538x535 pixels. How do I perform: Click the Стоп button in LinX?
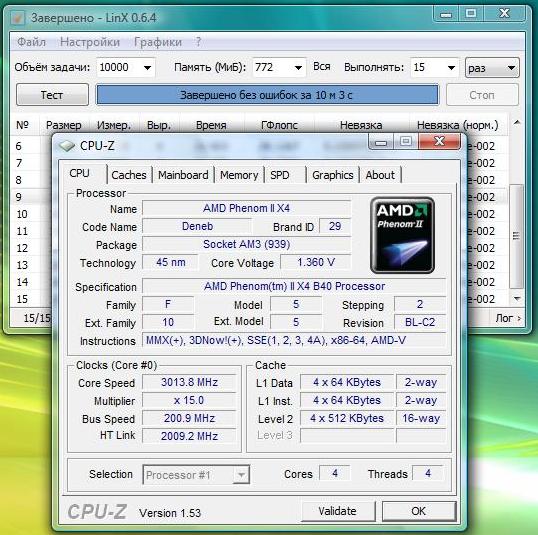[x=482, y=95]
